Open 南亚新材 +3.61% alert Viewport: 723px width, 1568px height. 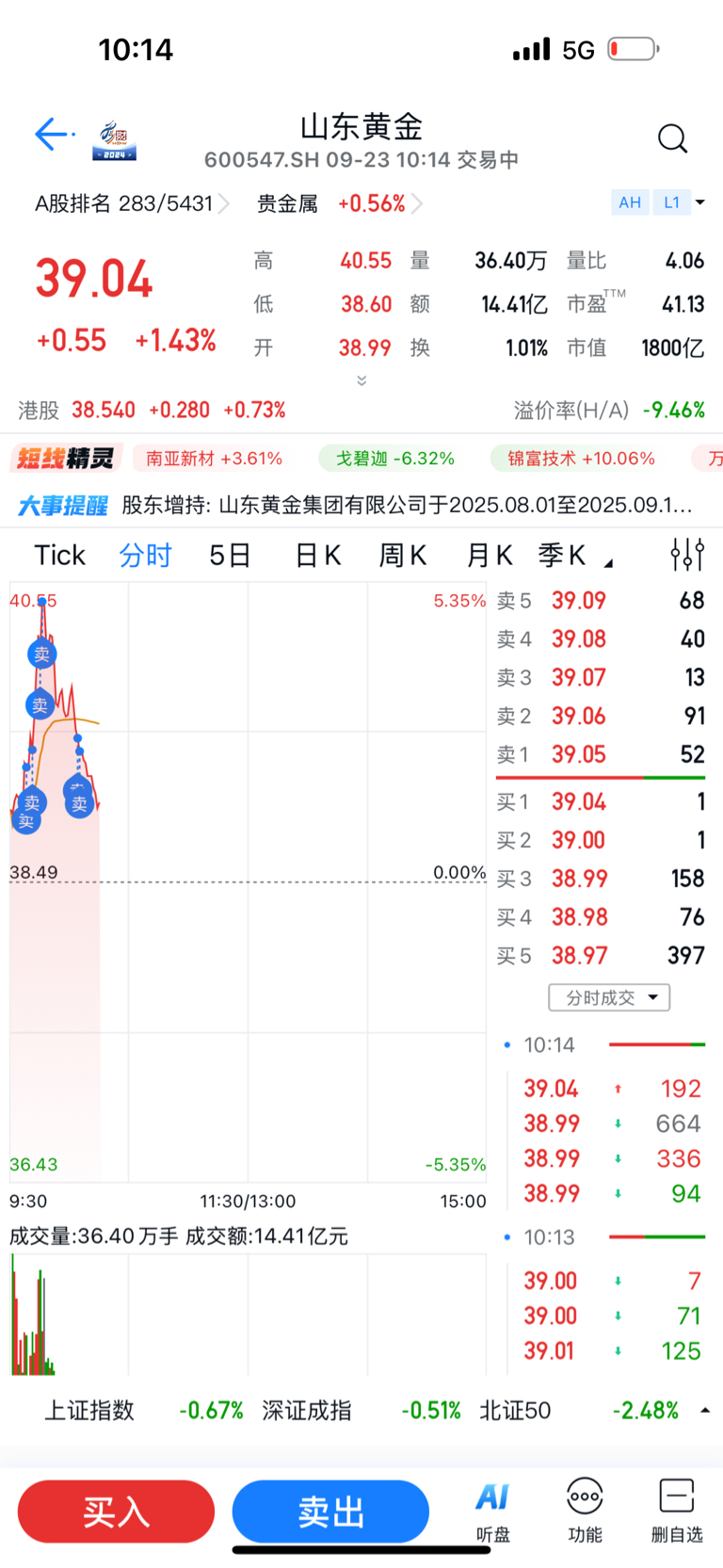point(214,459)
